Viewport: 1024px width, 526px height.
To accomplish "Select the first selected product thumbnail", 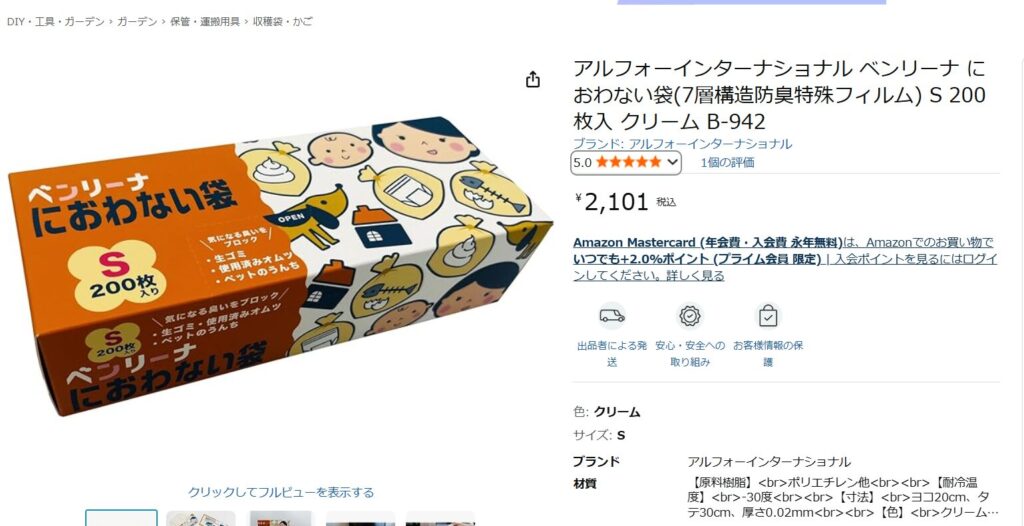I will [121, 518].
